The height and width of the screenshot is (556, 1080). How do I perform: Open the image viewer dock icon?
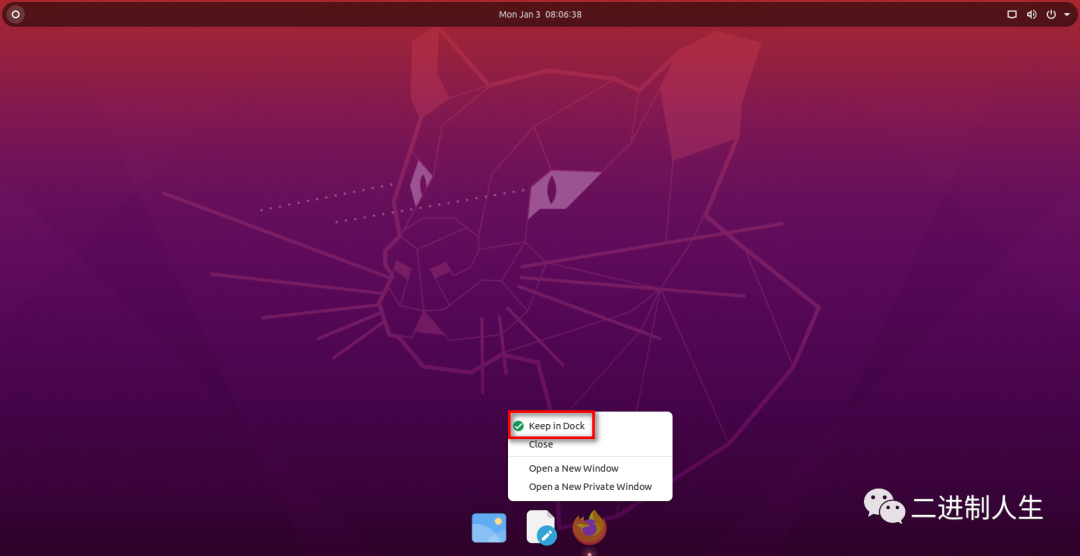(x=489, y=527)
